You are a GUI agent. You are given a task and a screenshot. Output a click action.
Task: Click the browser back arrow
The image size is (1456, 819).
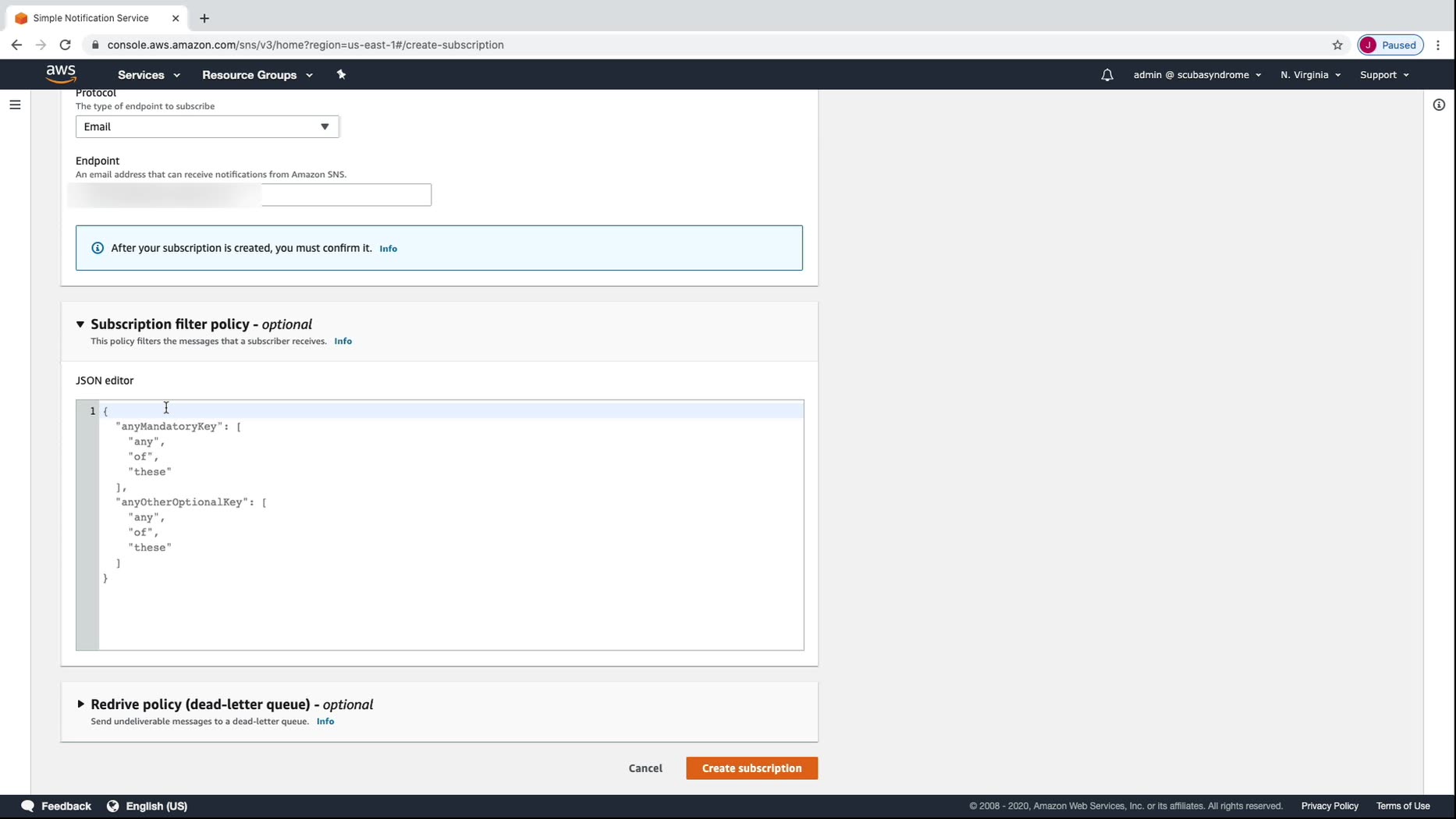16,45
